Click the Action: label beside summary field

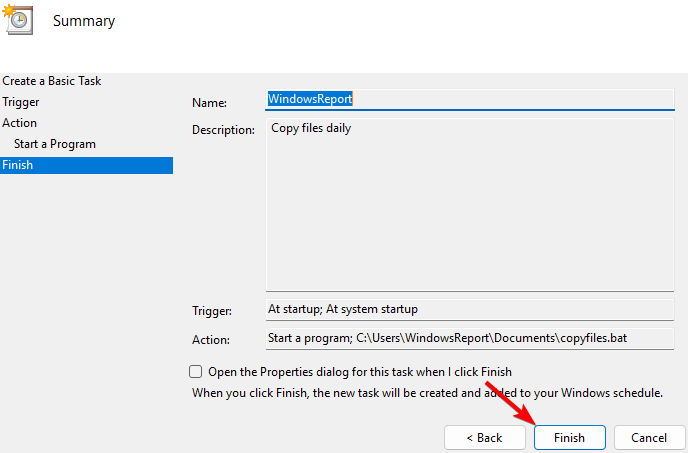click(x=211, y=340)
